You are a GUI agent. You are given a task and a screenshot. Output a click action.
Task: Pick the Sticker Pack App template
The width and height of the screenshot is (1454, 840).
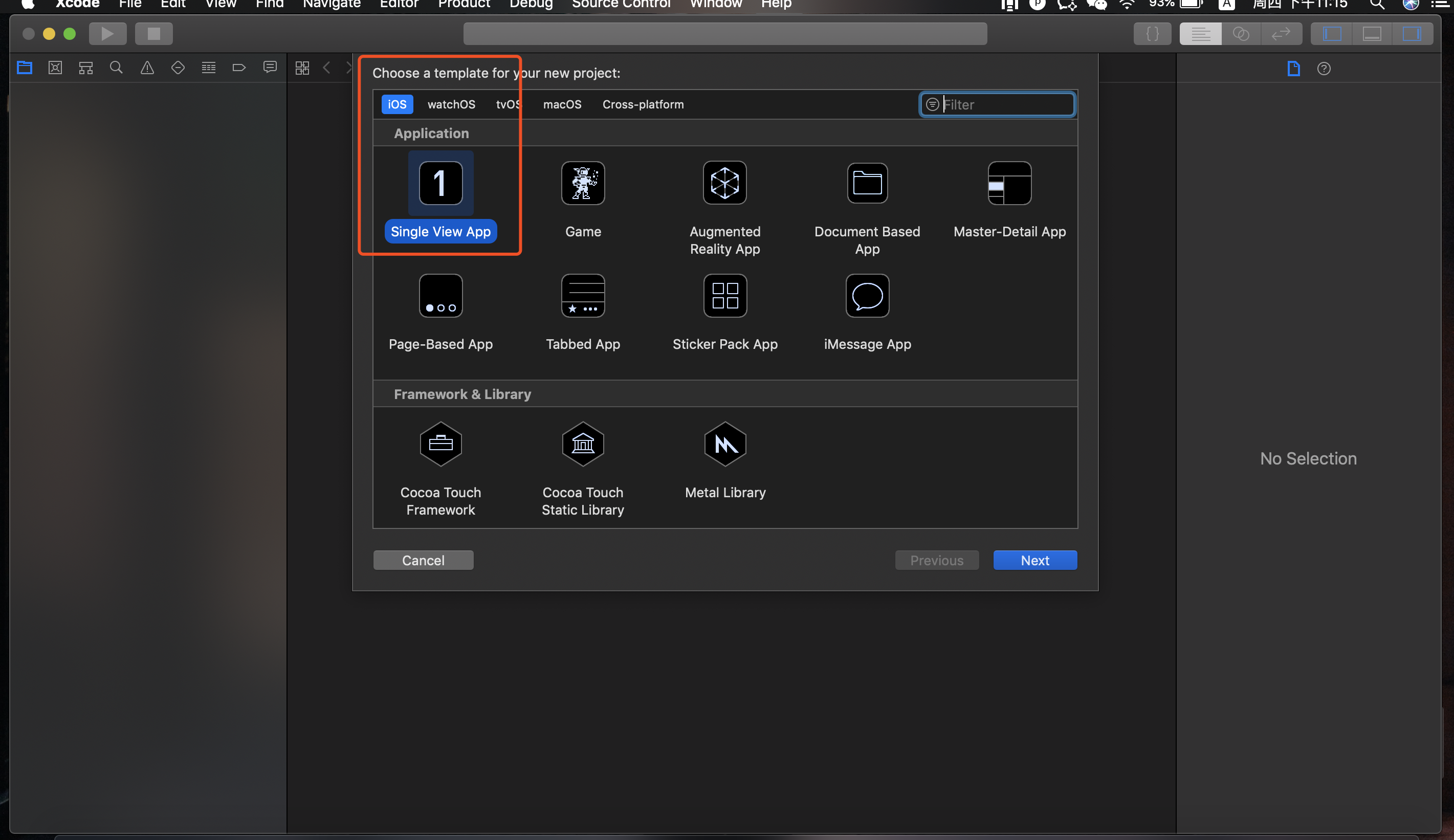coord(724,312)
